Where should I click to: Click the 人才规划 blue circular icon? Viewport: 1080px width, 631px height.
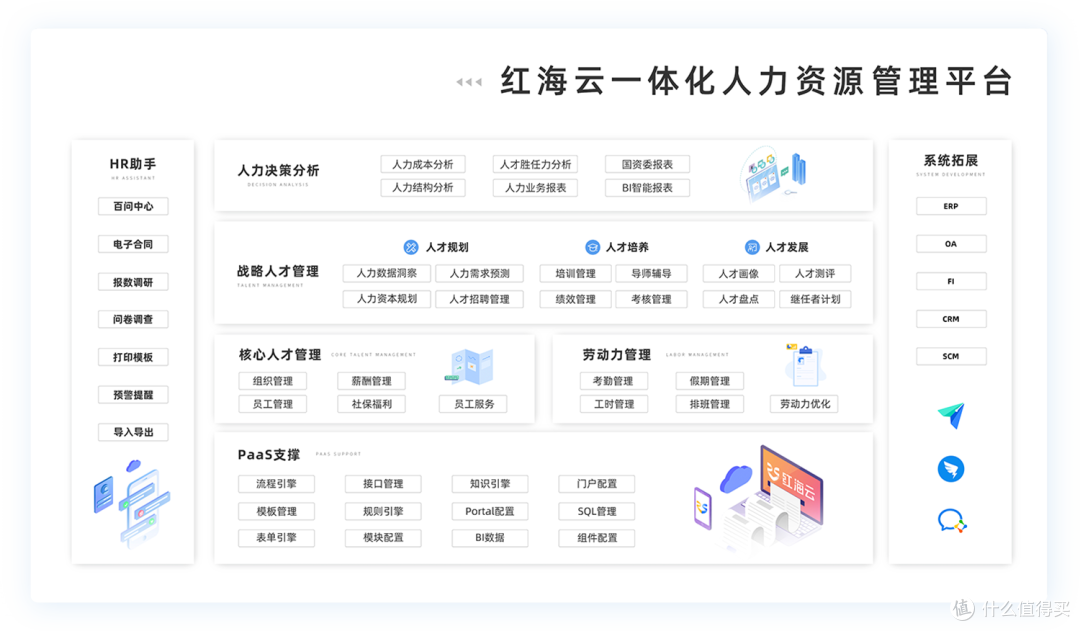(411, 247)
